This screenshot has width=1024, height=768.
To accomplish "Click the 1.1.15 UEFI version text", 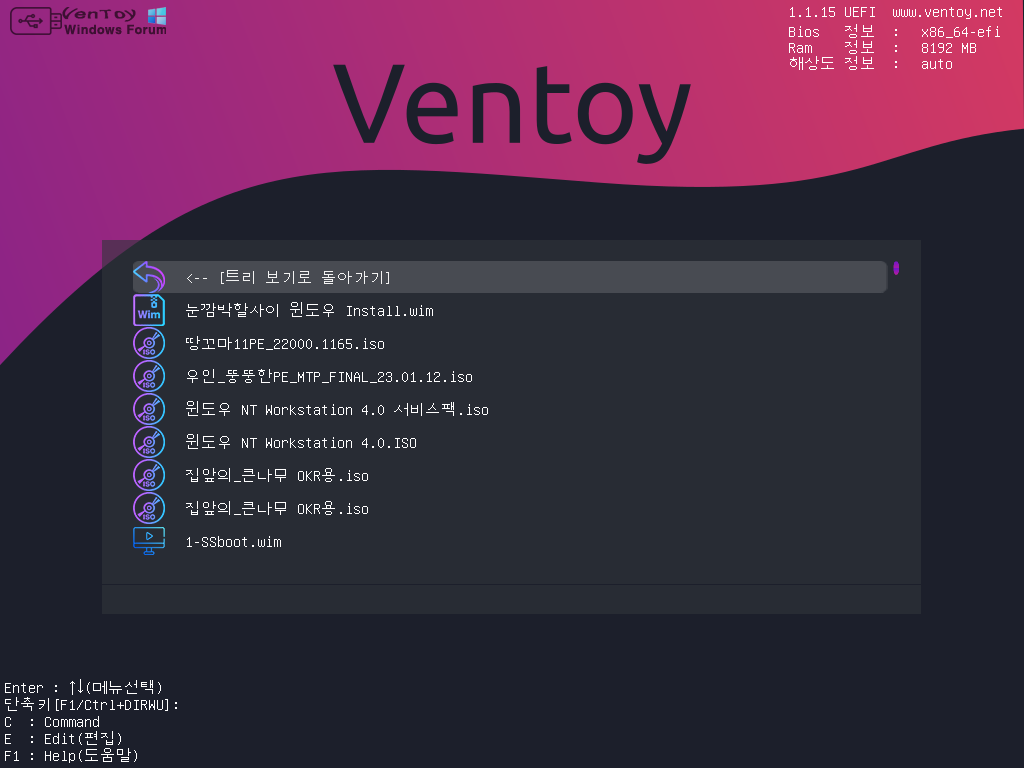I will [831, 12].
